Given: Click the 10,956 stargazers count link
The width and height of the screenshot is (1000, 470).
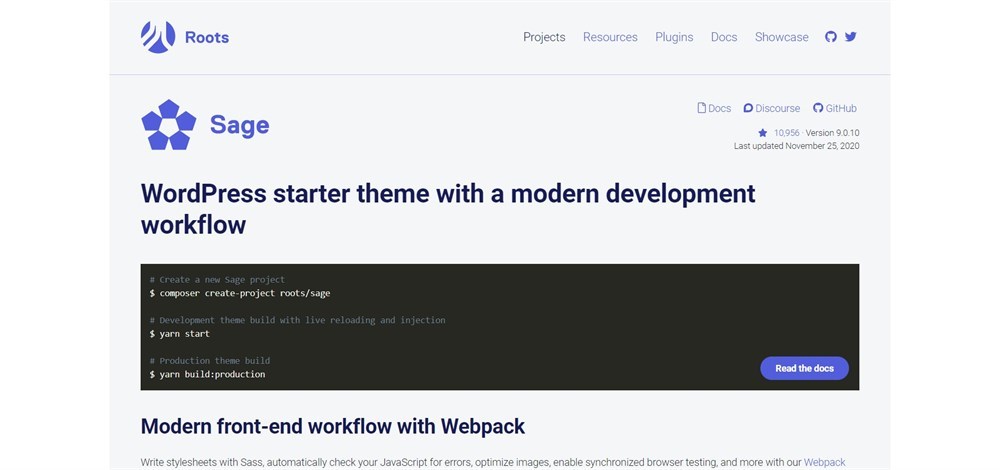Looking at the screenshot, I should point(786,133).
